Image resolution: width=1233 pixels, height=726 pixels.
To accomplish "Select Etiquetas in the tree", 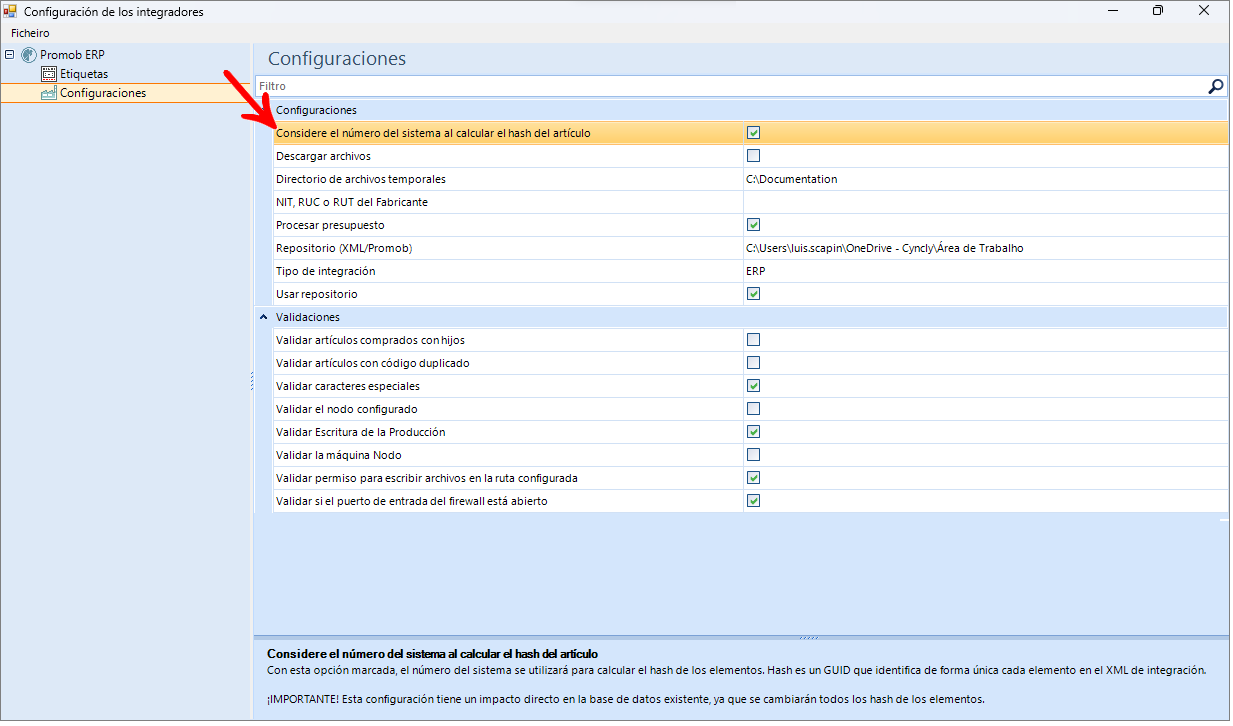I will (84, 74).
